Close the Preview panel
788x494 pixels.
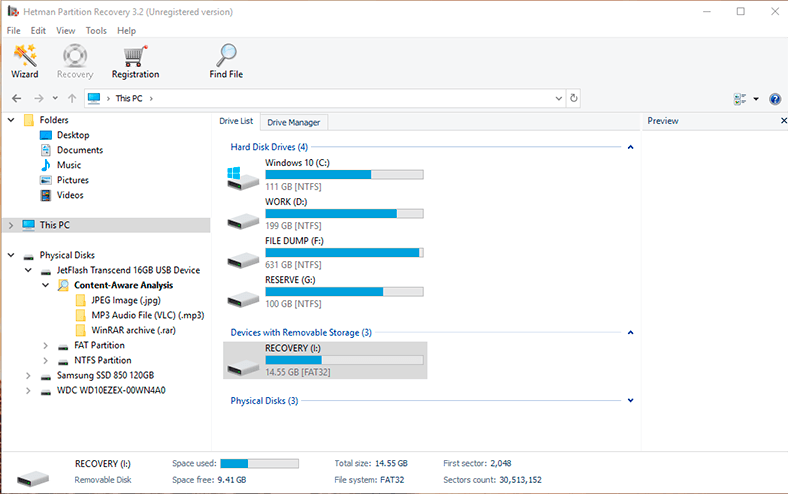783,121
